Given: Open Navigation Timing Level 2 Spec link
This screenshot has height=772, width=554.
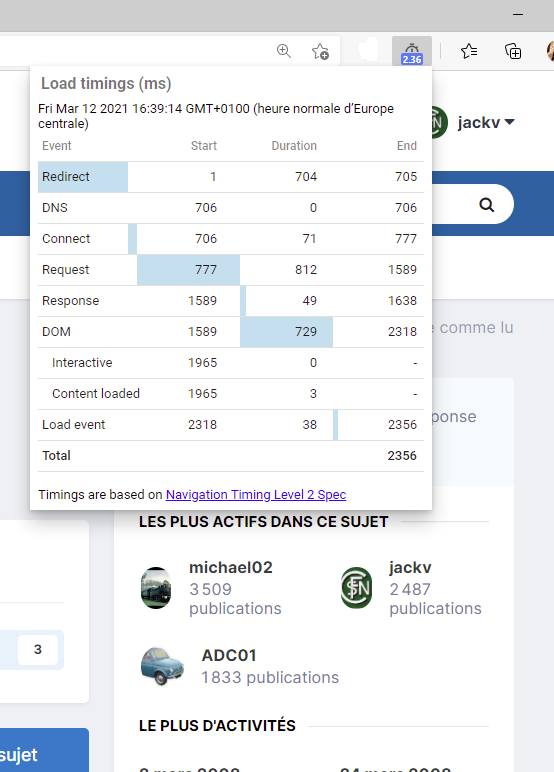Looking at the screenshot, I should click(256, 494).
